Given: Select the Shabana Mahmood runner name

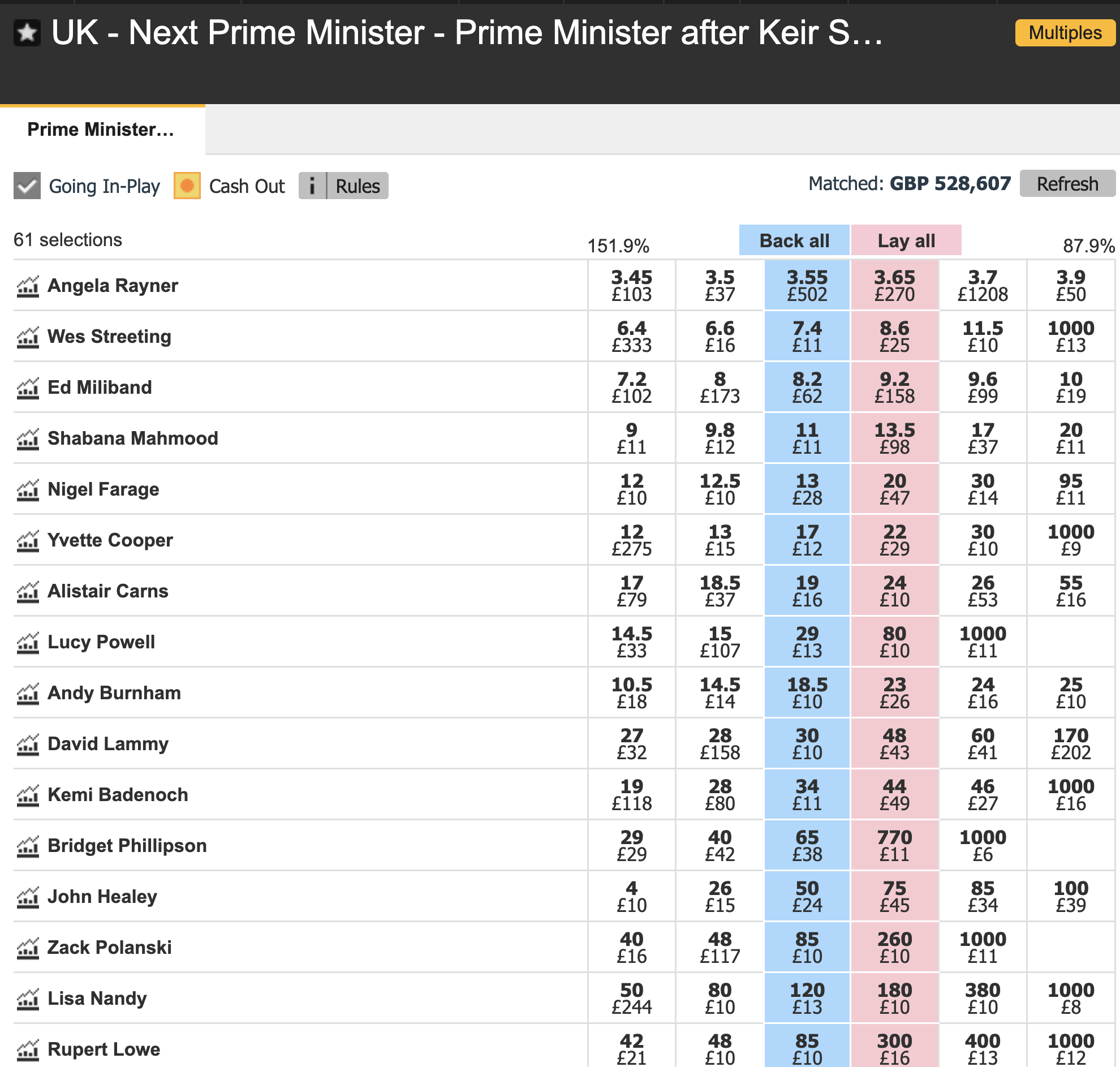Looking at the screenshot, I should (x=132, y=438).
